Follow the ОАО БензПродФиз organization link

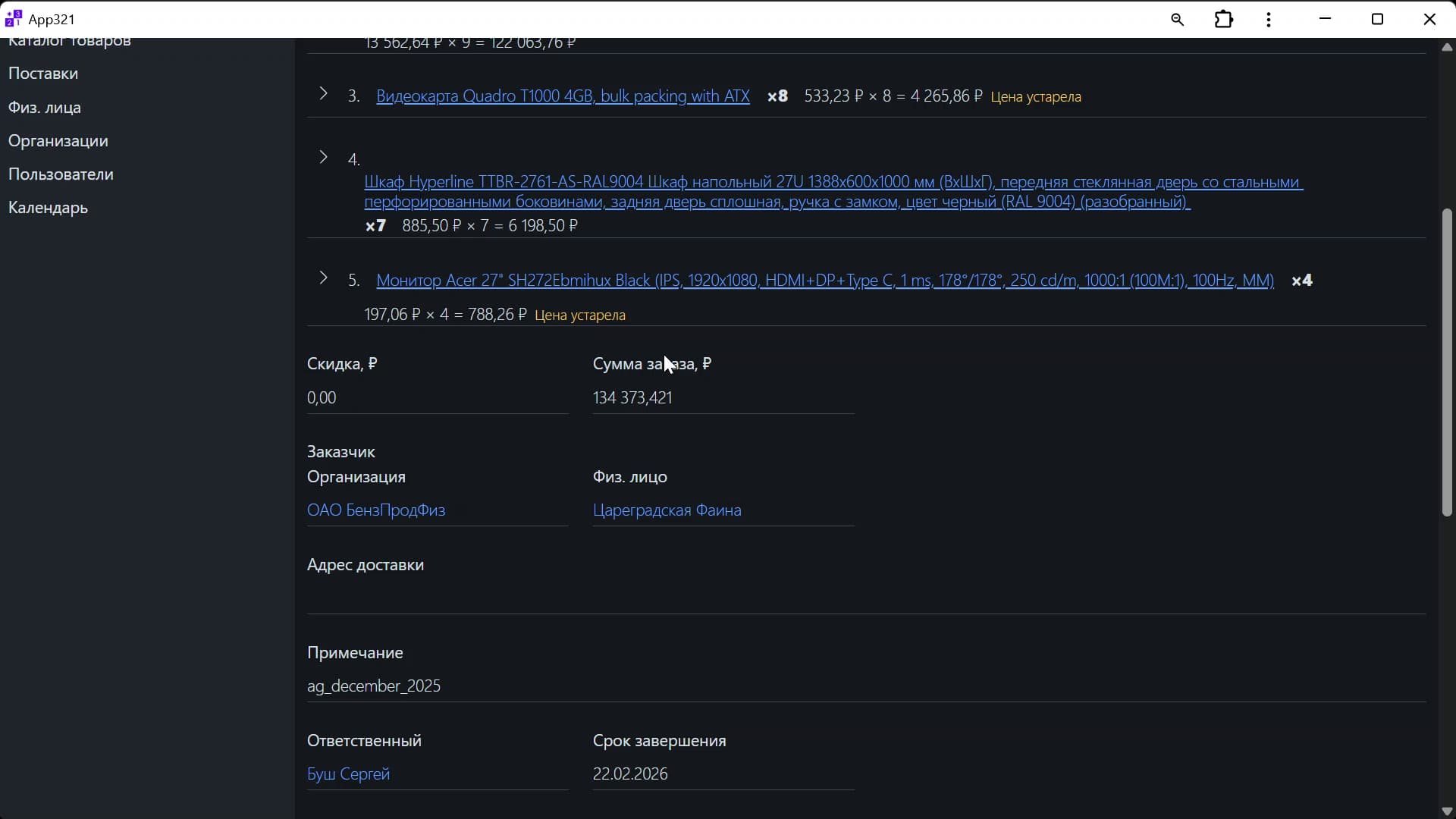pos(376,510)
